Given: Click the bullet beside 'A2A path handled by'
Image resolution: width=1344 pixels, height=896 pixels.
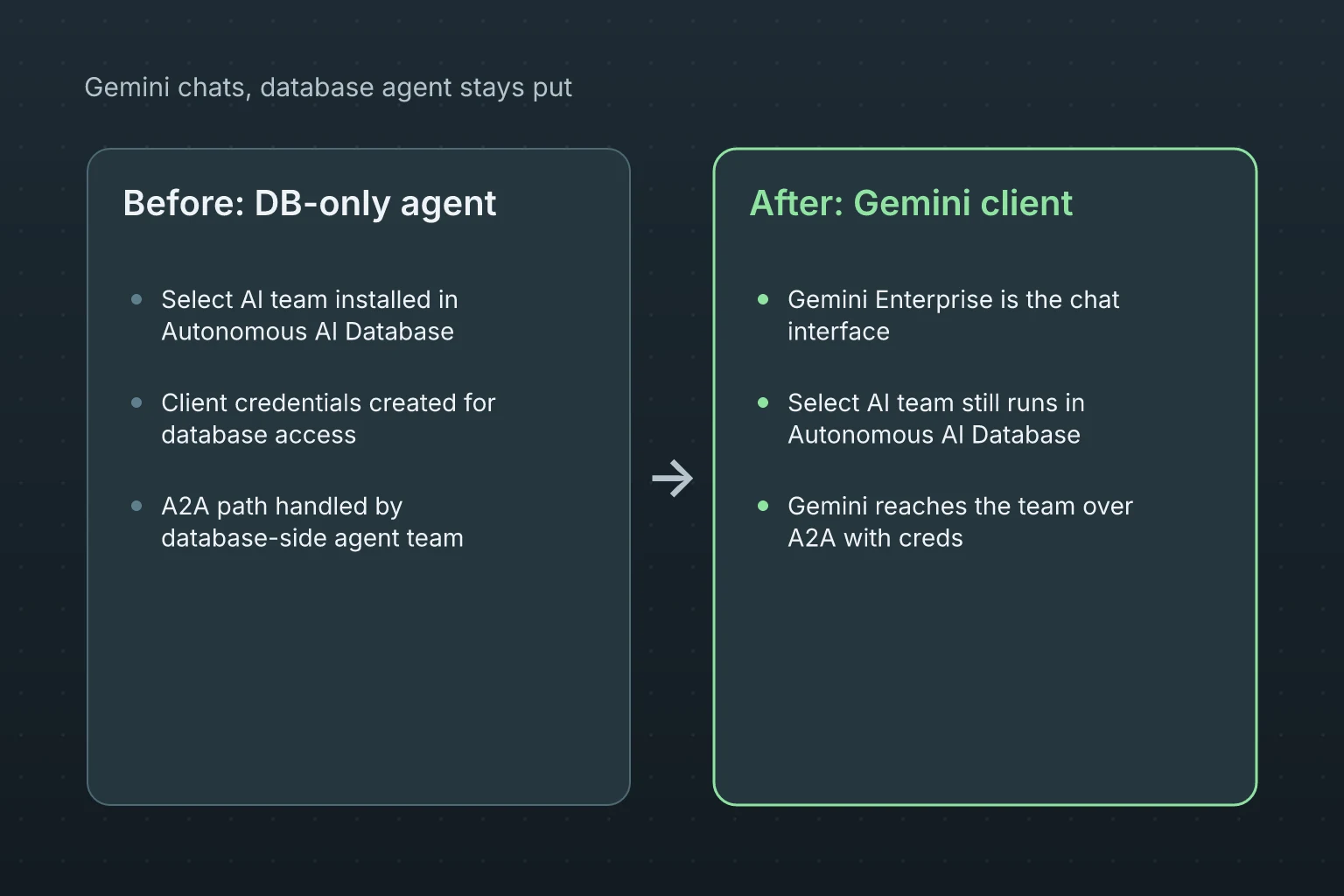Looking at the screenshot, I should (136, 506).
